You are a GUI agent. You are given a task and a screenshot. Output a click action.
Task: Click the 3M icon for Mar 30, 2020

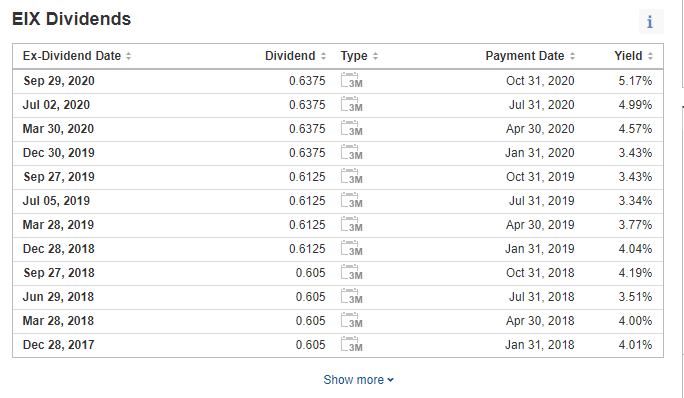352,128
